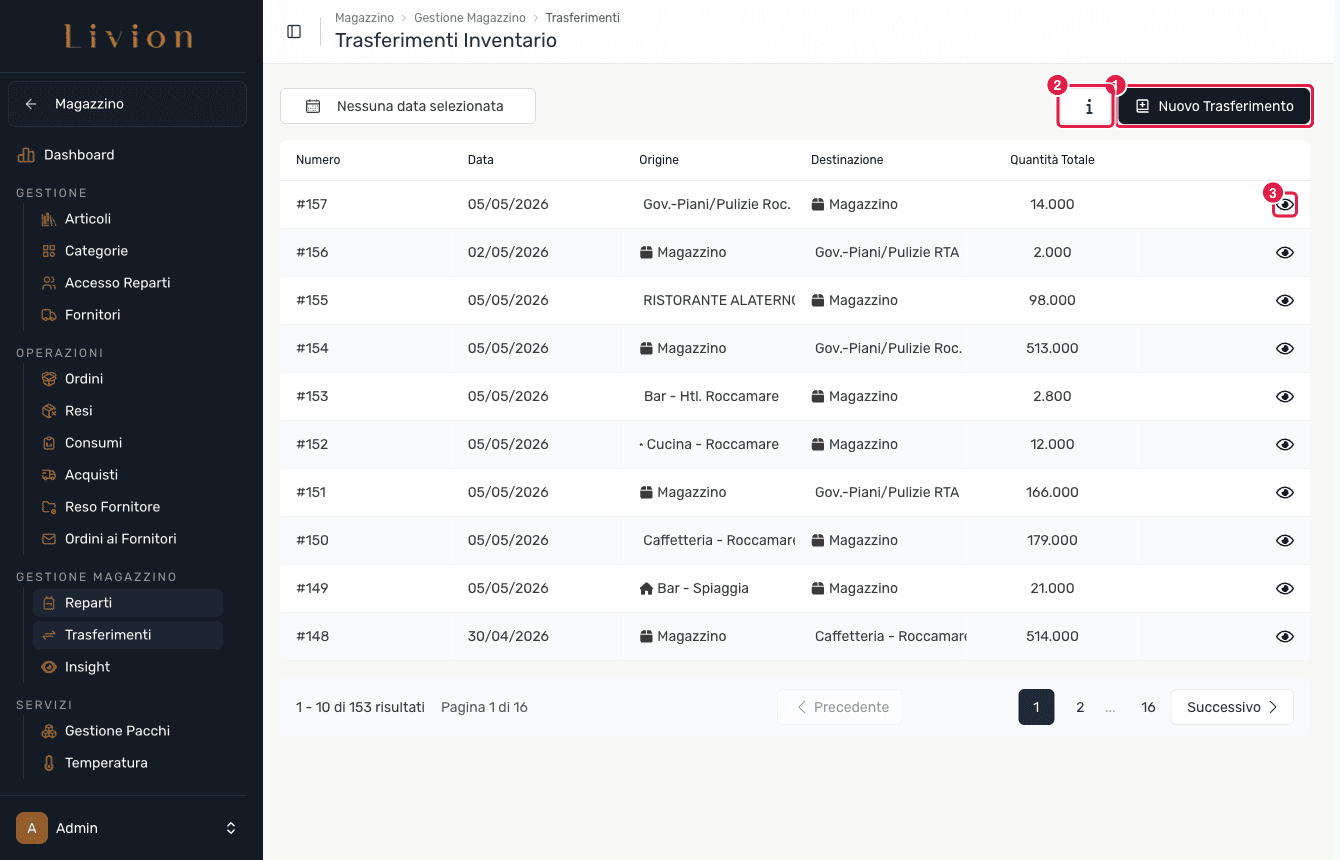Click current page 1 button
Screen dimensions: 1340x860
coord(1036,707)
